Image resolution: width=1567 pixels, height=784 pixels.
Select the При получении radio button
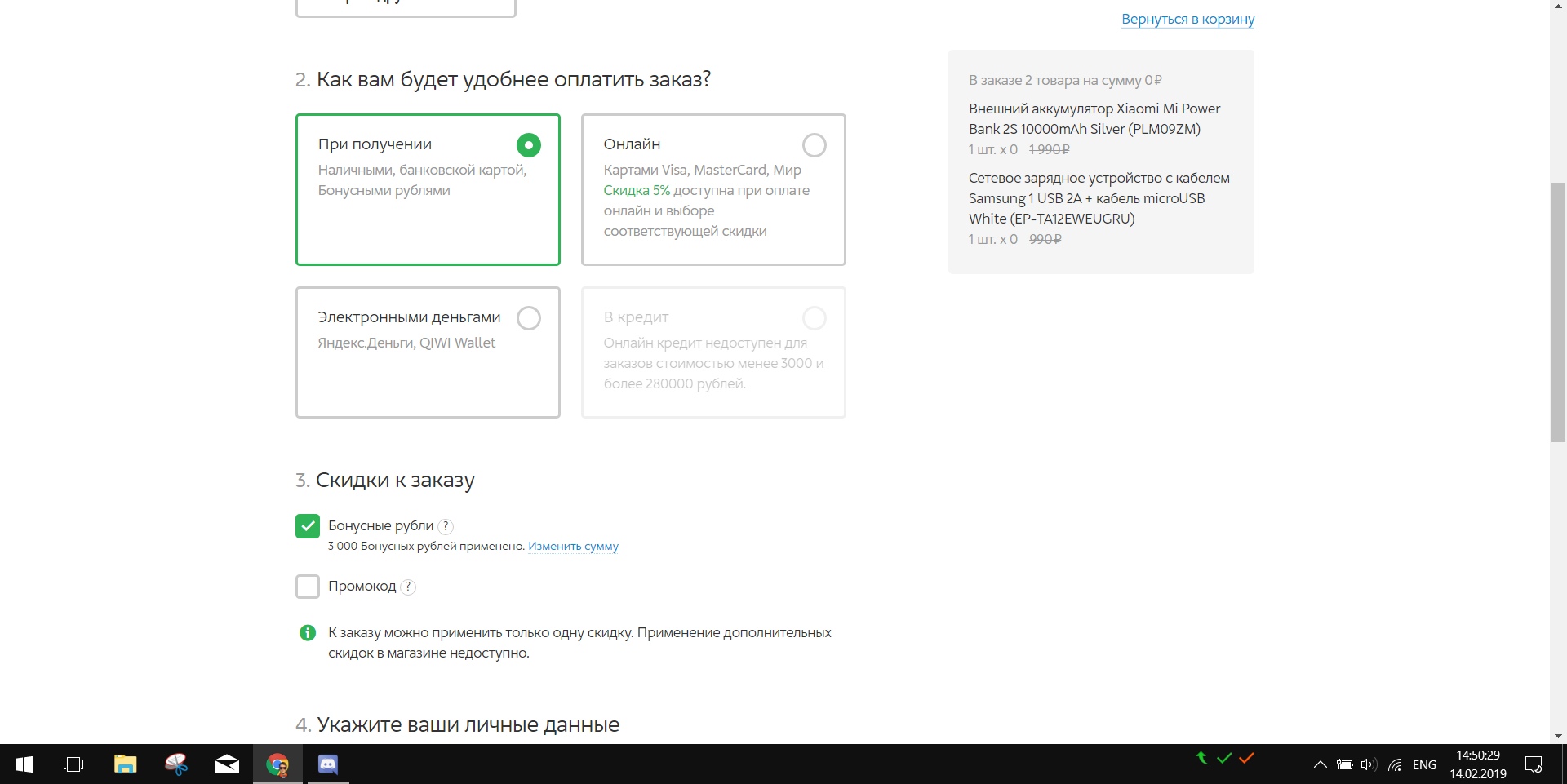(x=528, y=145)
